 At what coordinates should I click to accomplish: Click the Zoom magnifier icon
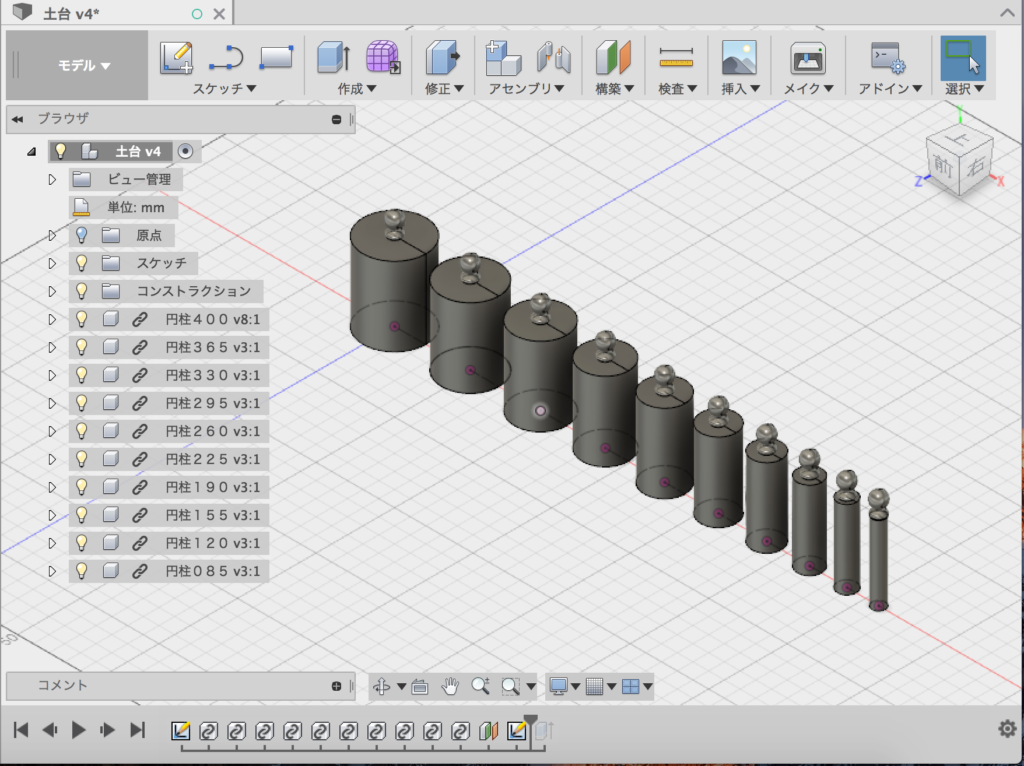[481, 686]
